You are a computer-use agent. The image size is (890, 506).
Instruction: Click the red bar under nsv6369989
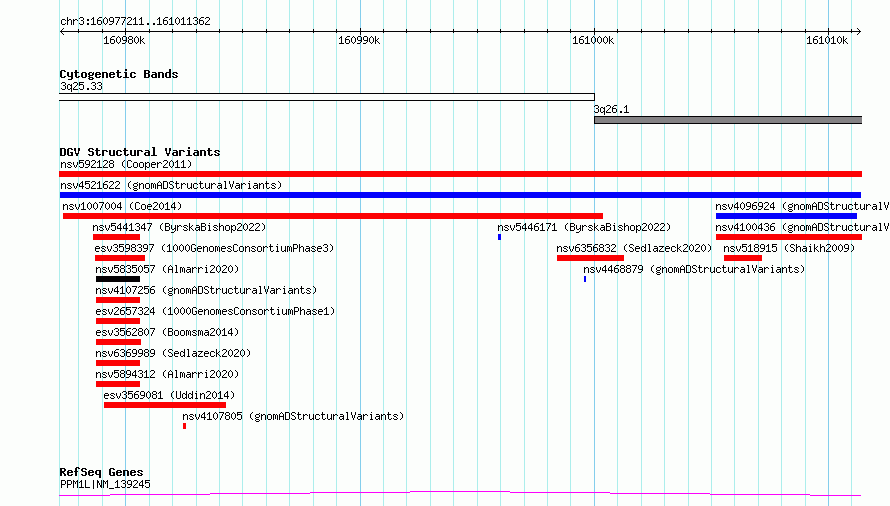point(118,363)
